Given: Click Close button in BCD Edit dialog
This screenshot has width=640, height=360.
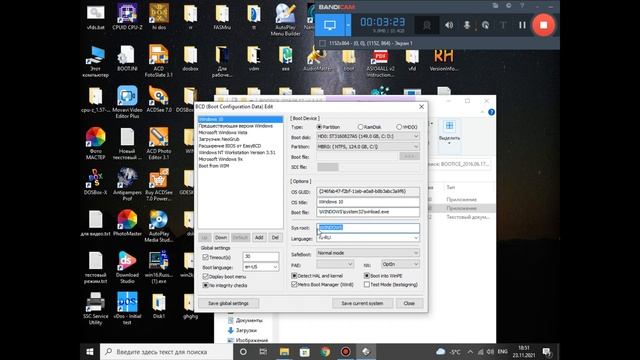Looking at the screenshot, I should [409, 303].
